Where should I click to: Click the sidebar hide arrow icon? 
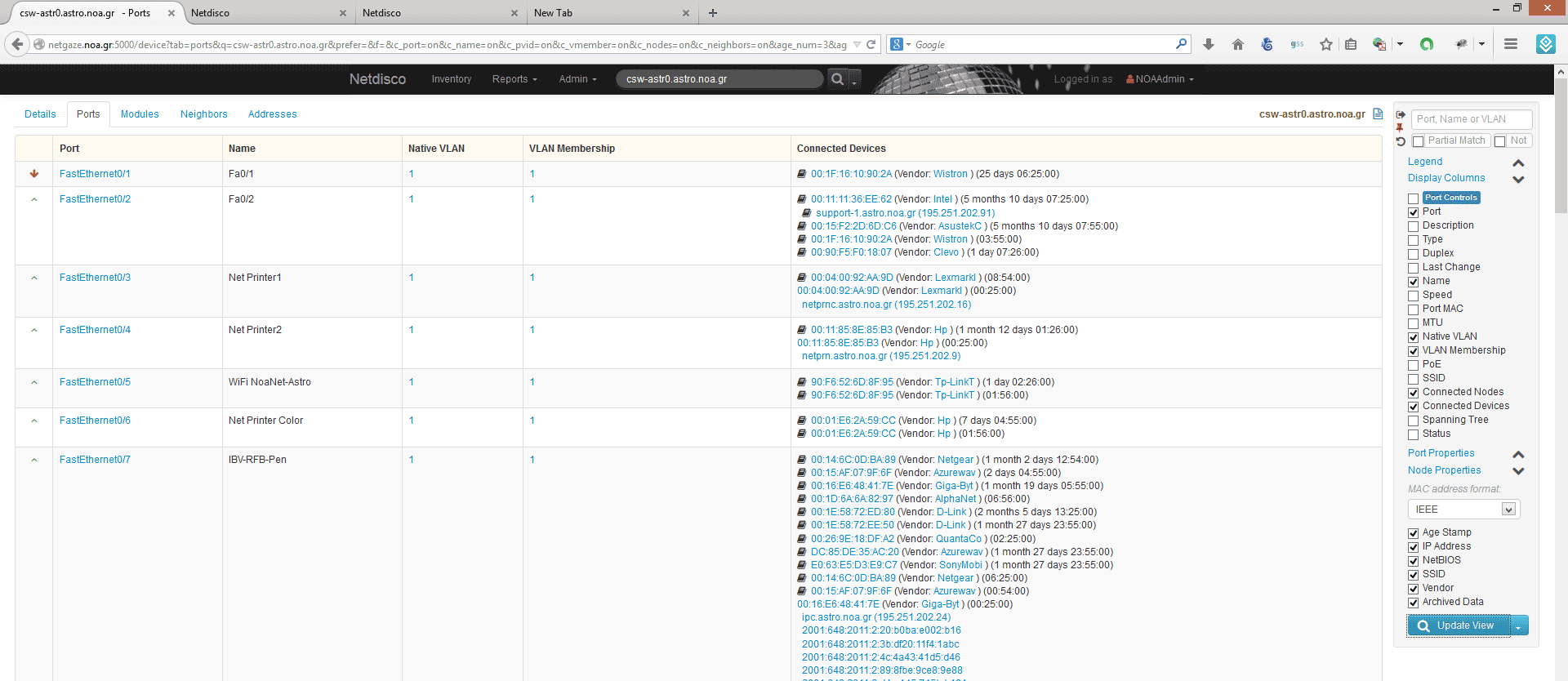click(x=1401, y=115)
